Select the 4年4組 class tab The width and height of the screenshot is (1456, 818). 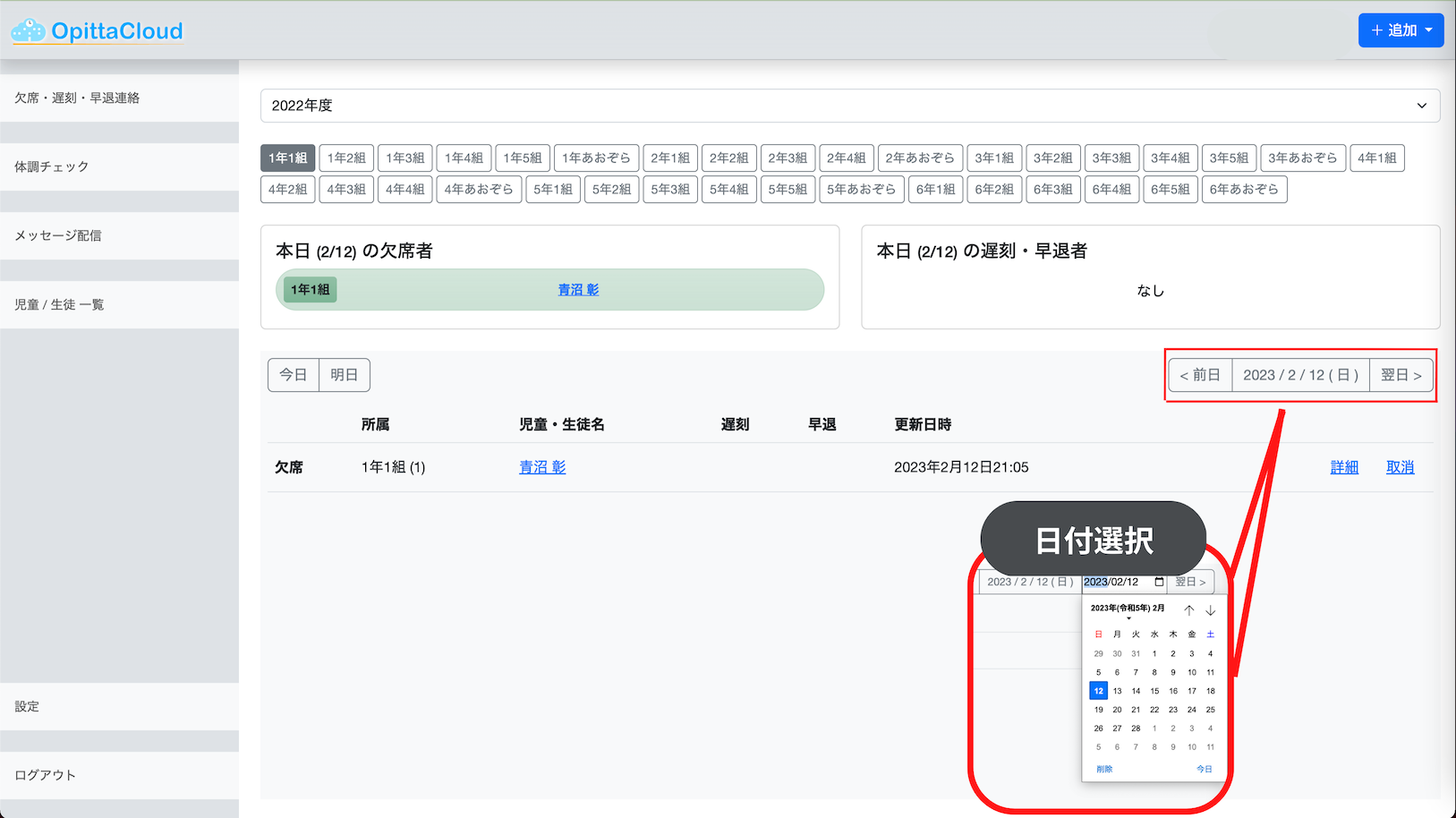click(x=405, y=189)
